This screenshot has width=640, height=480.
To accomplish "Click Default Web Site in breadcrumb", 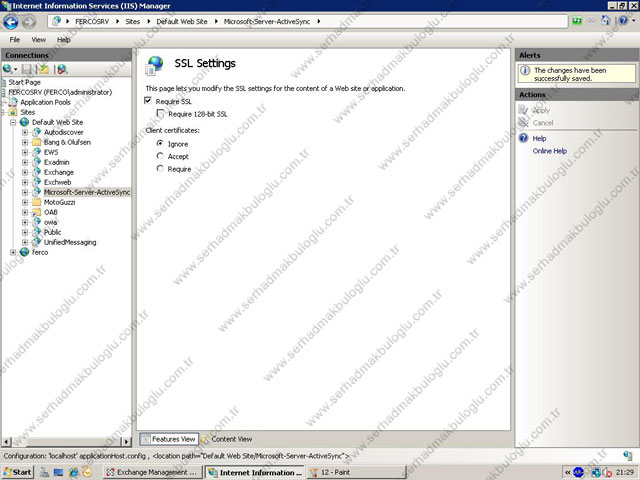I will click(x=182, y=22).
